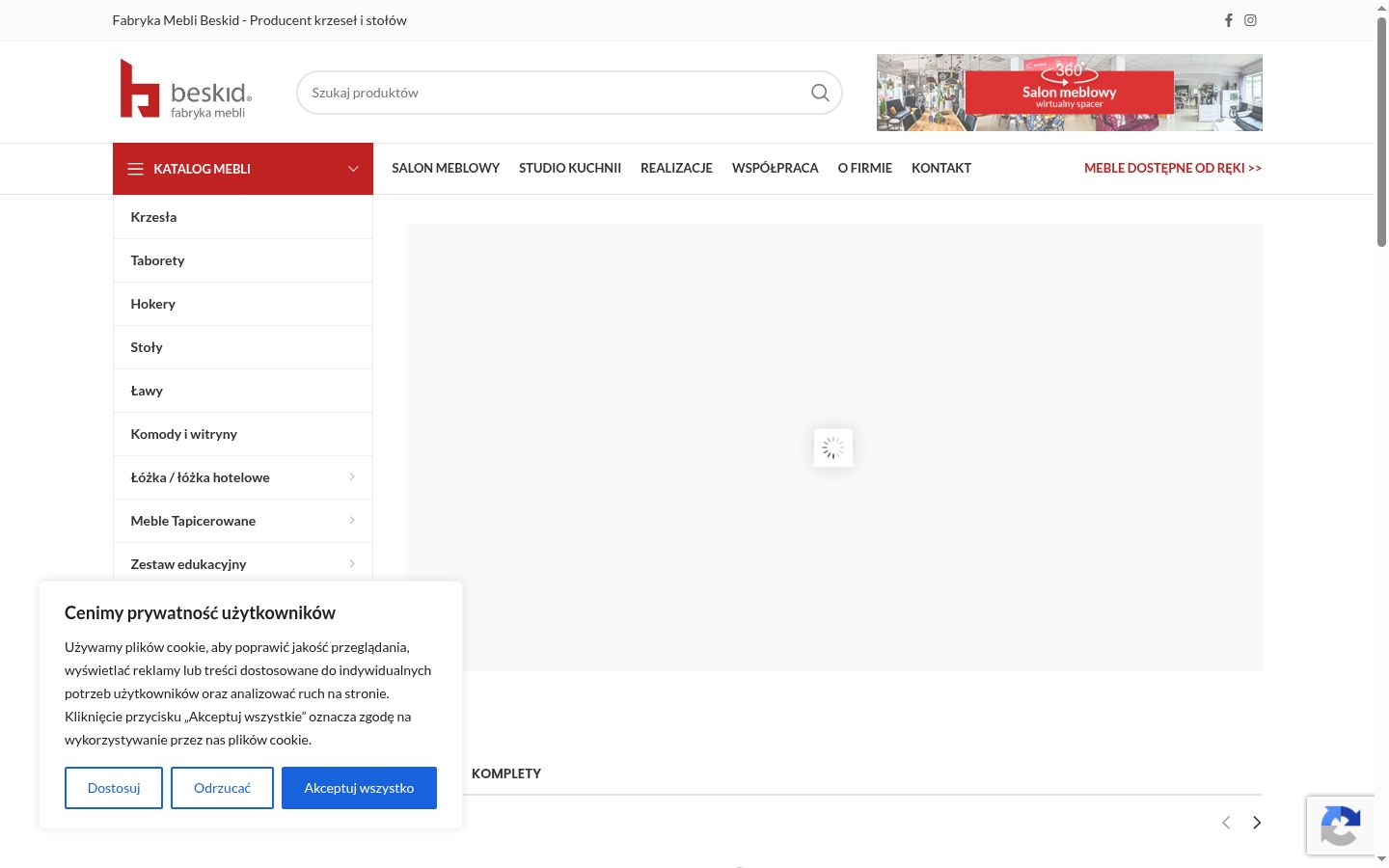Image resolution: width=1389 pixels, height=868 pixels.
Task: Collapse Katalog Mebli dropdown chevron
Action: [353, 169]
